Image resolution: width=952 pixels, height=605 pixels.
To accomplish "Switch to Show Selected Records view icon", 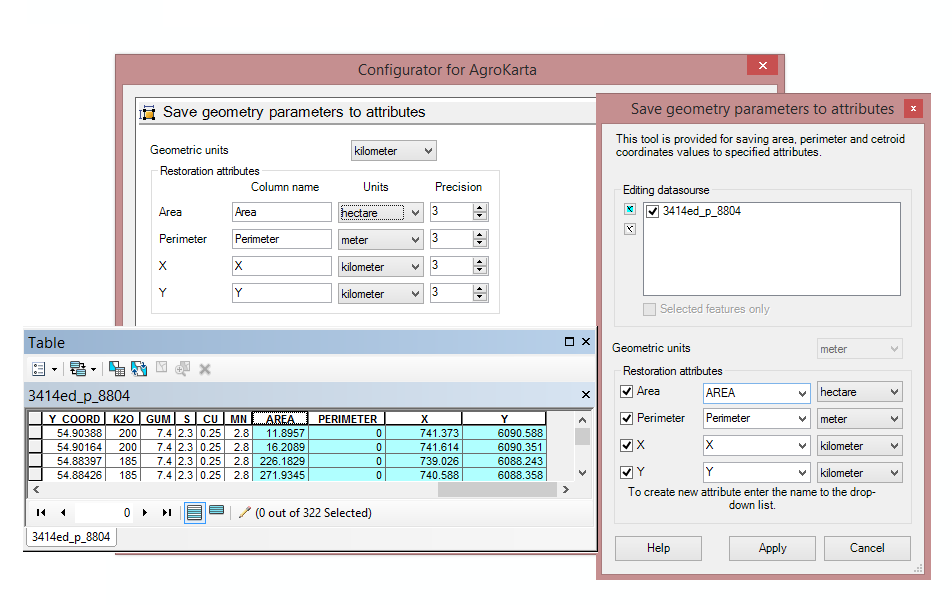I will coord(216,511).
